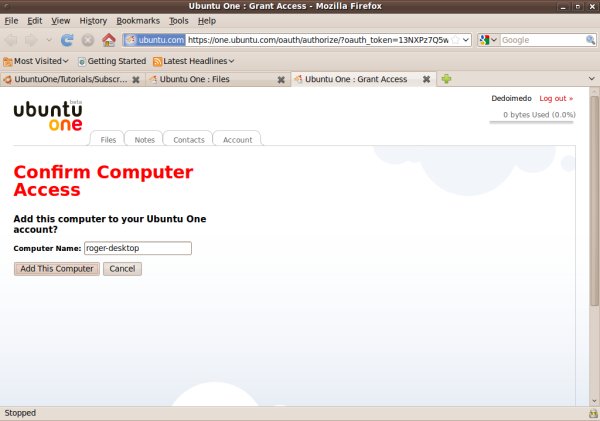Screen dimensions: 600x421
Task: Open a new tab with the plus icon
Action: click(446, 79)
